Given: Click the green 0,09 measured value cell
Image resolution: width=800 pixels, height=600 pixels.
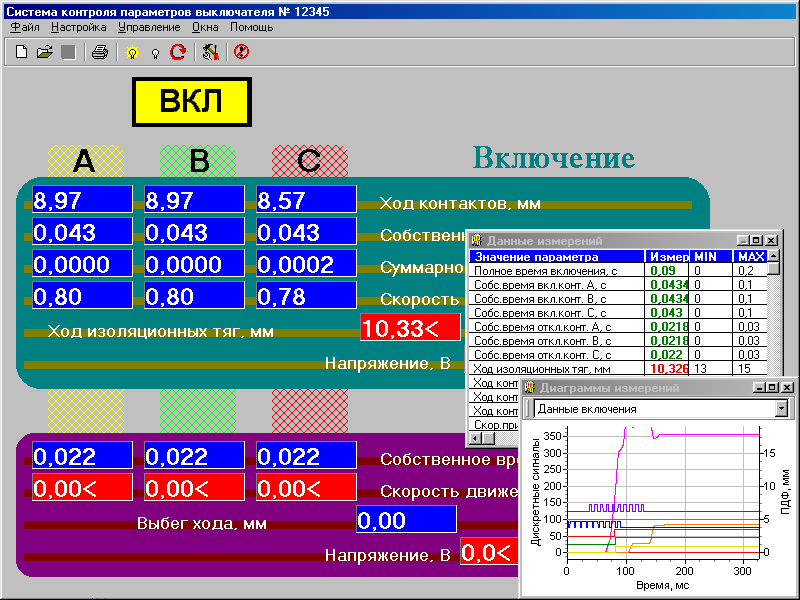Looking at the screenshot, I should pos(667,270).
